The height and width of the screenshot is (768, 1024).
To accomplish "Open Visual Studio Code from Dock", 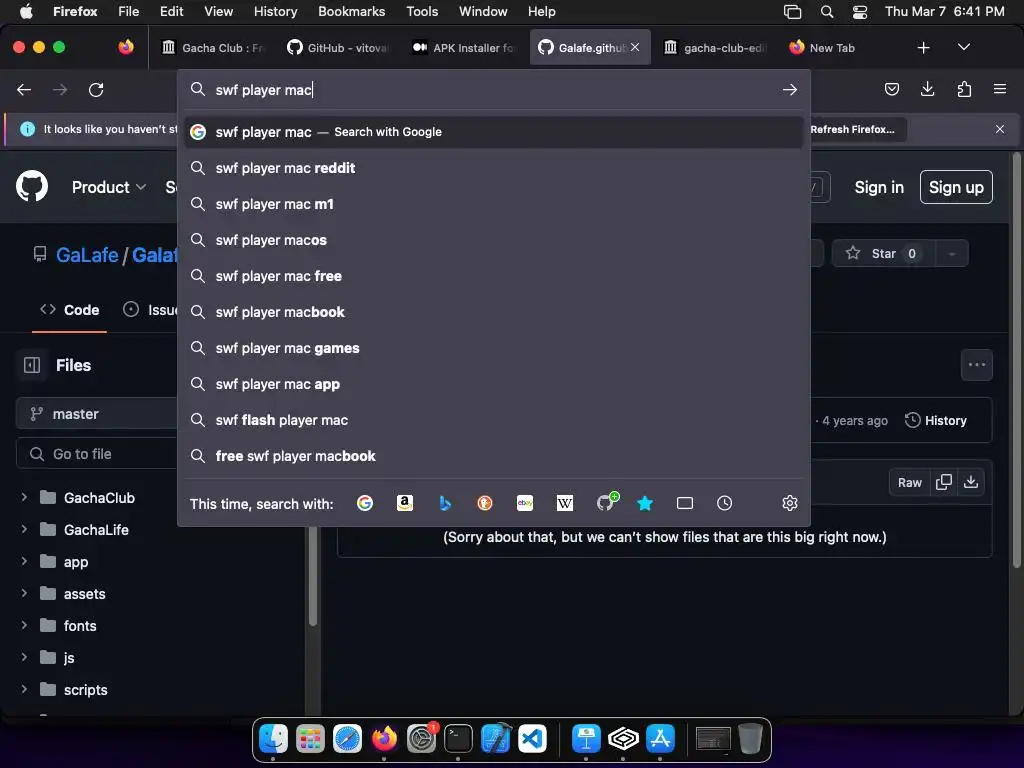I will click(532, 739).
